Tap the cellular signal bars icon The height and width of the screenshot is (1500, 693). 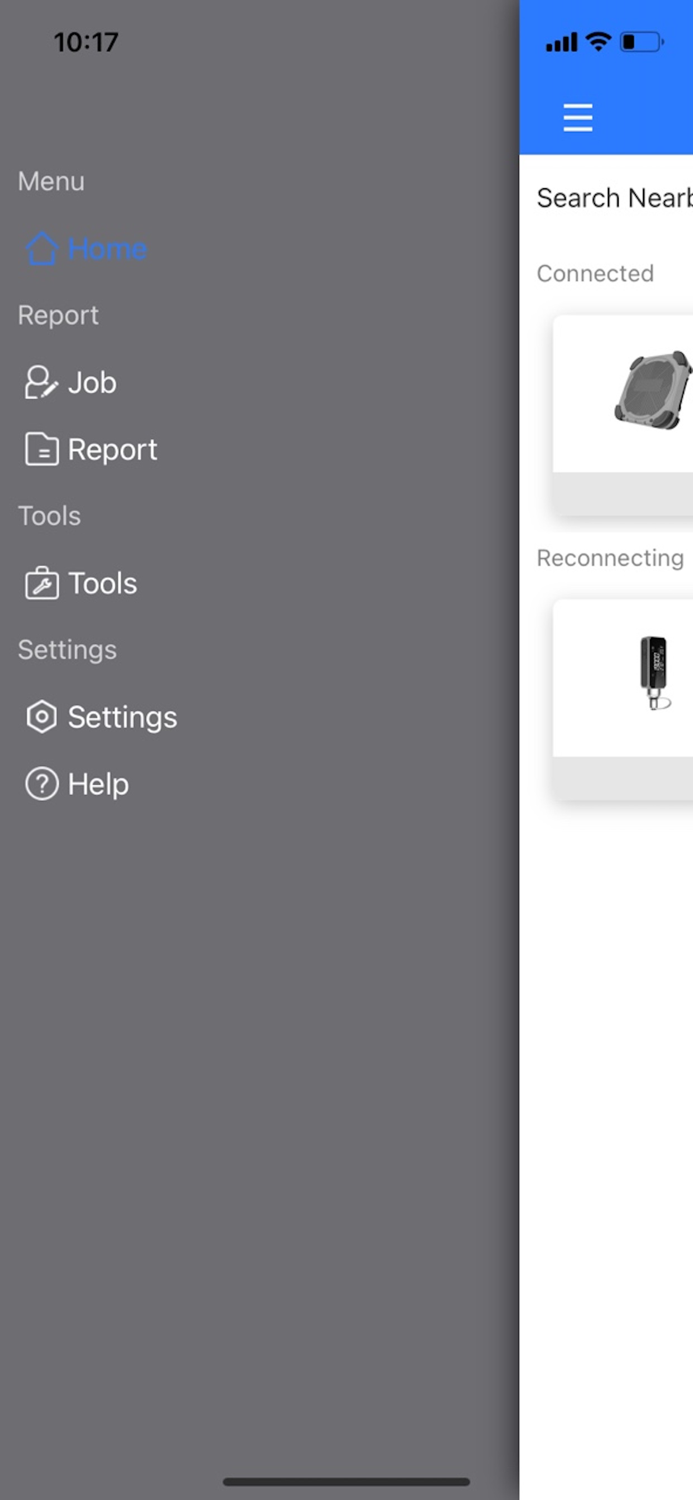pos(562,42)
